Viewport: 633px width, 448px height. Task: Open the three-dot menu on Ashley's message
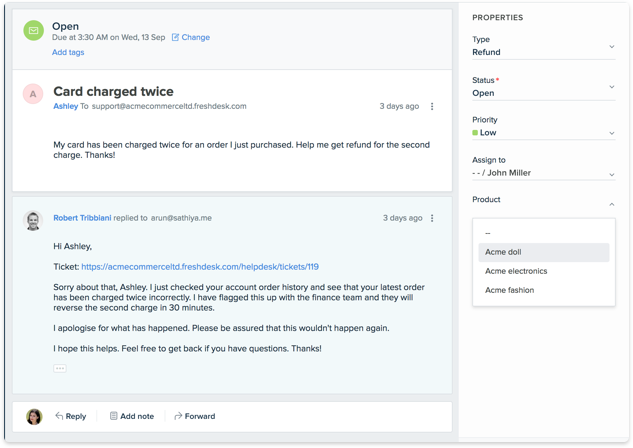pos(432,106)
